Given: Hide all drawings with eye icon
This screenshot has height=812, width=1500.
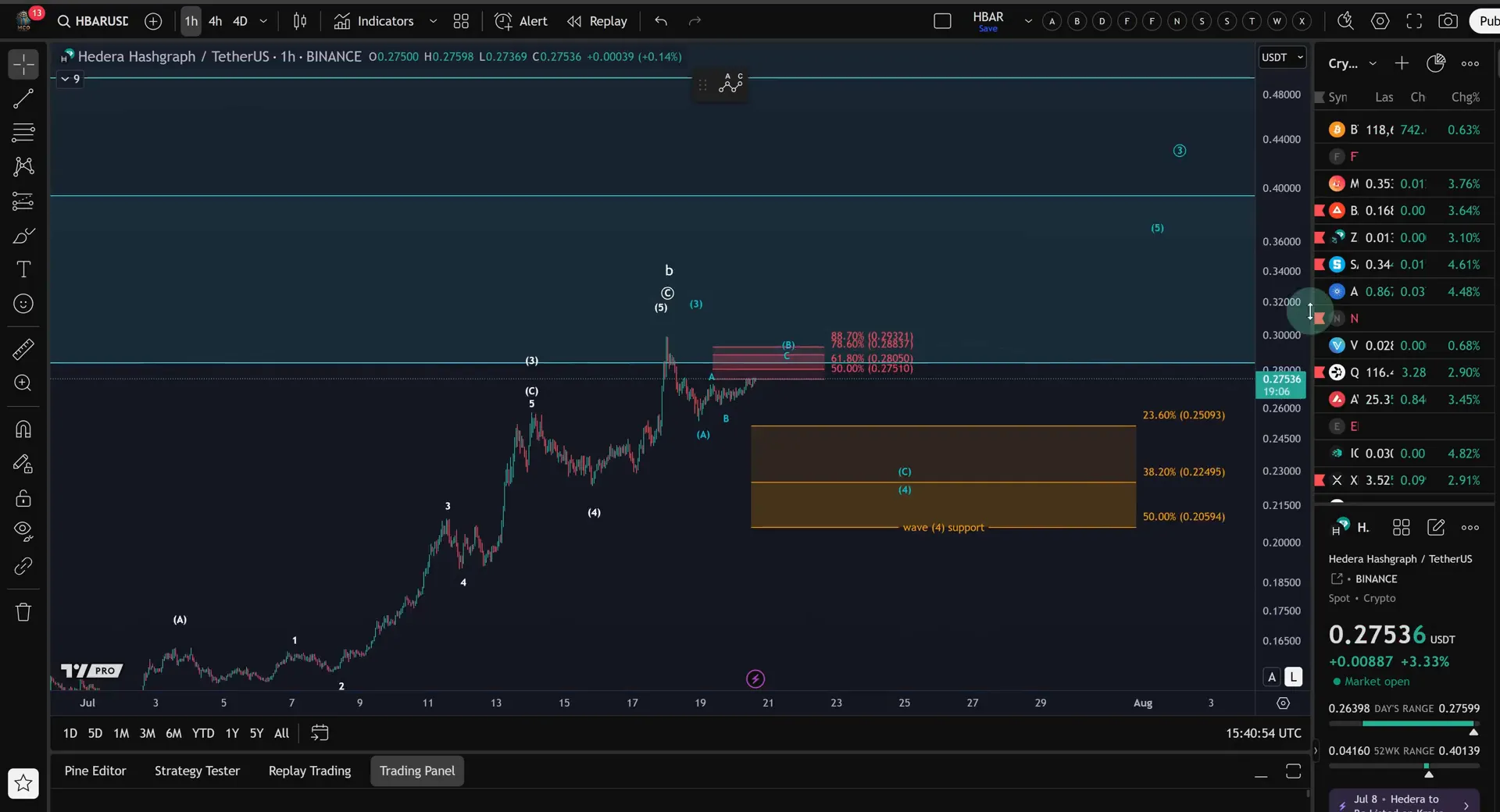Looking at the screenshot, I should coord(23,532).
